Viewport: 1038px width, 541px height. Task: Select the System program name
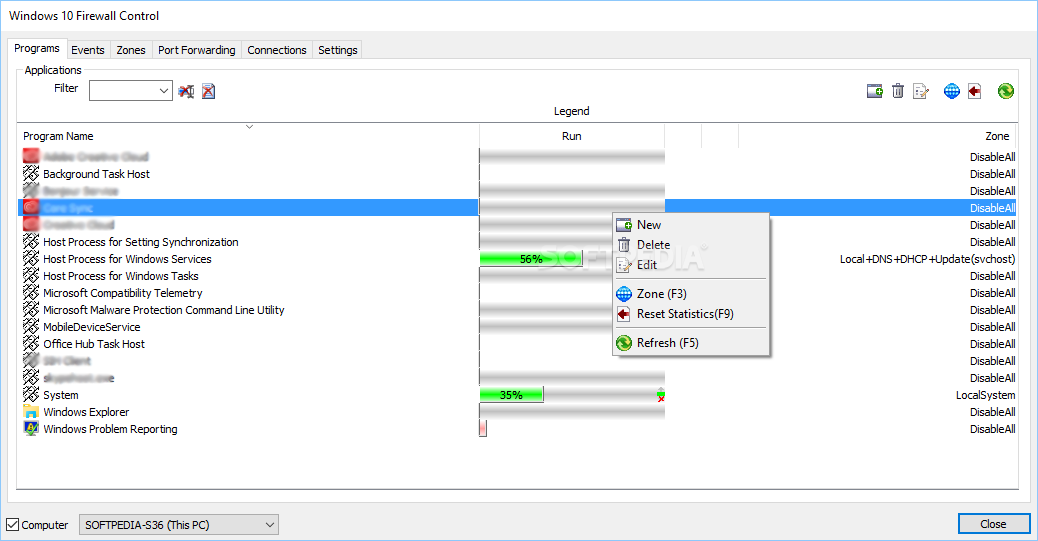click(61, 395)
